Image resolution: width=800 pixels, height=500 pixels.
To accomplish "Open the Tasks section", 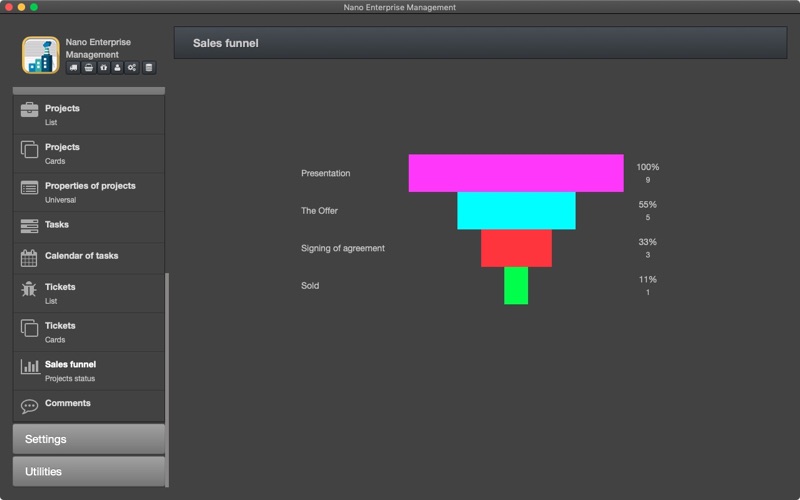I will point(89,227).
